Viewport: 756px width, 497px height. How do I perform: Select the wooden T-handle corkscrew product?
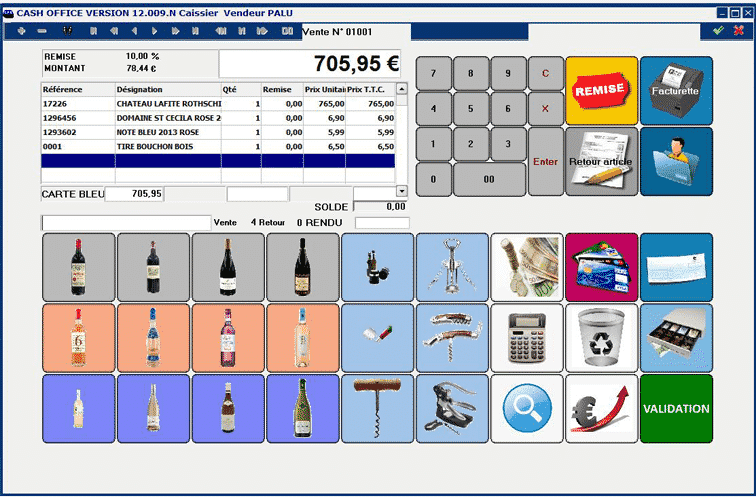click(377, 408)
